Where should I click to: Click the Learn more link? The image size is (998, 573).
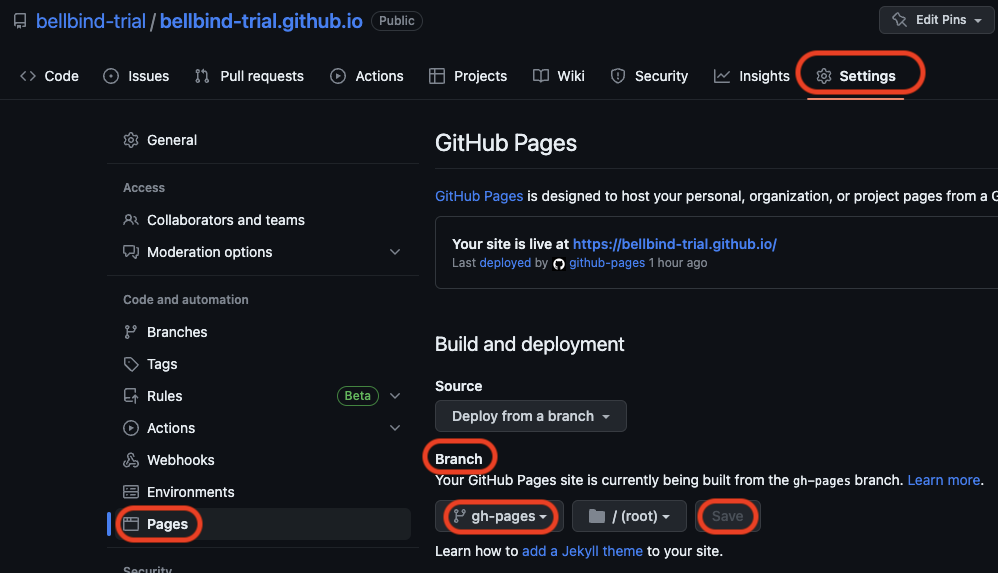(943, 480)
